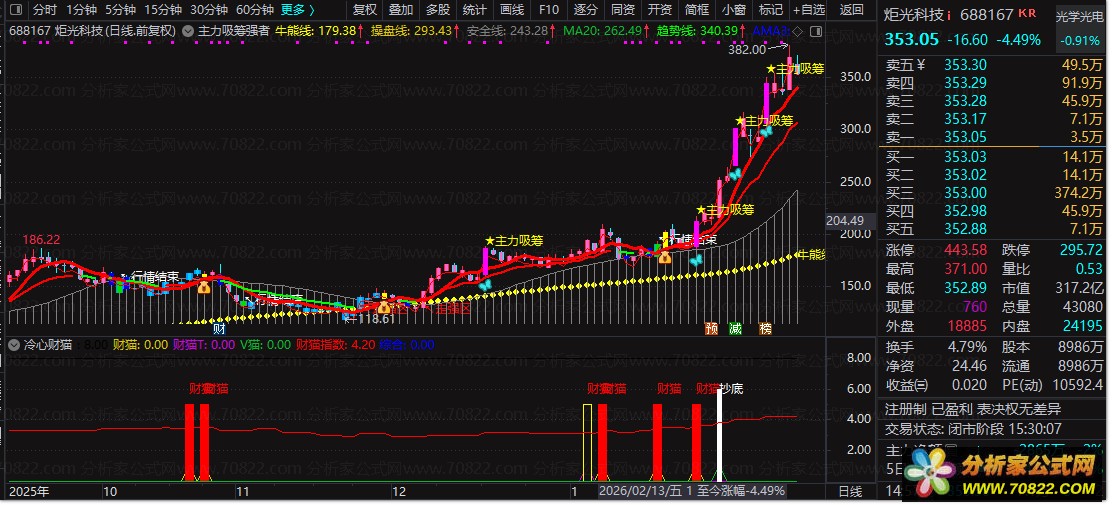Click the 返回 back button

pyautogui.click(x=852, y=10)
